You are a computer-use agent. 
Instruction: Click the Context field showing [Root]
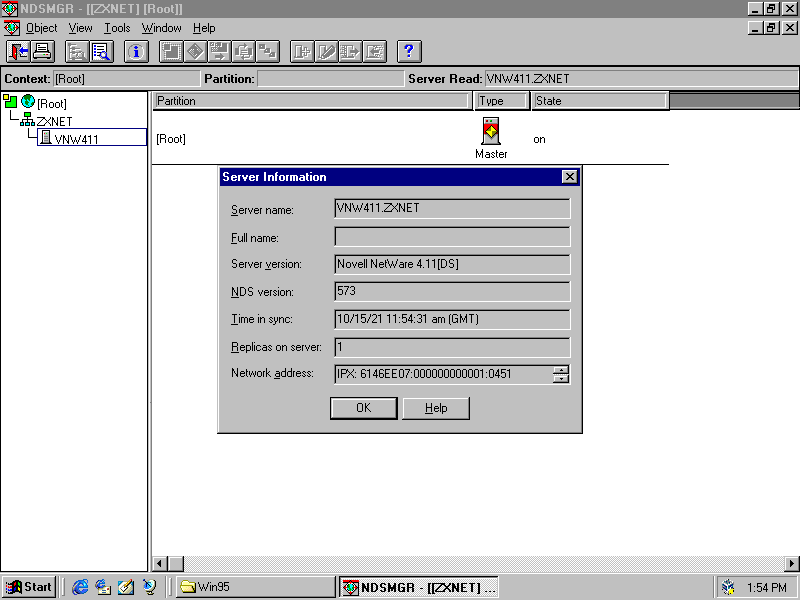[x=127, y=79]
